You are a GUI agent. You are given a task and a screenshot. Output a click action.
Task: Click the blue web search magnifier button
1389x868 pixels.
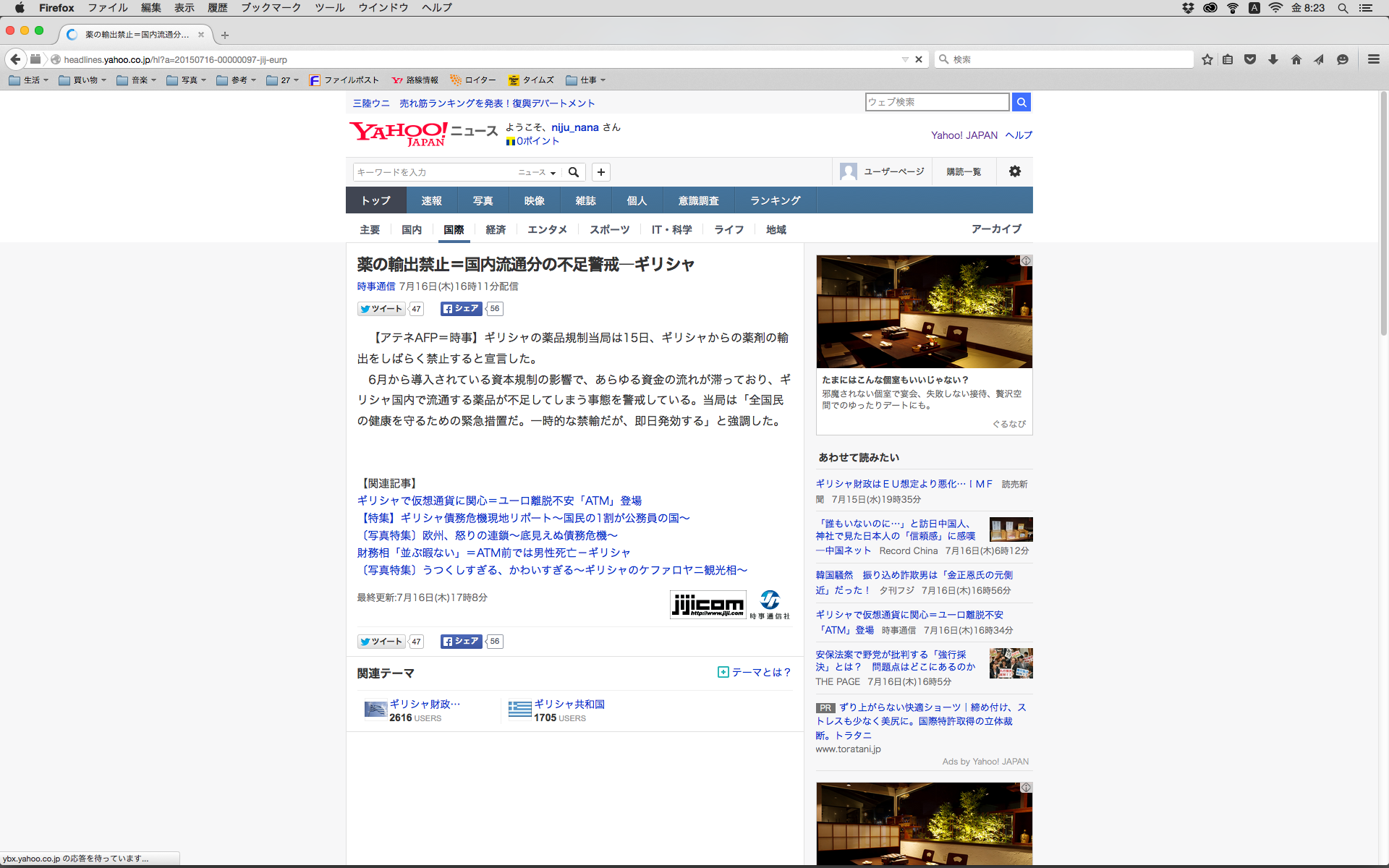(1021, 102)
